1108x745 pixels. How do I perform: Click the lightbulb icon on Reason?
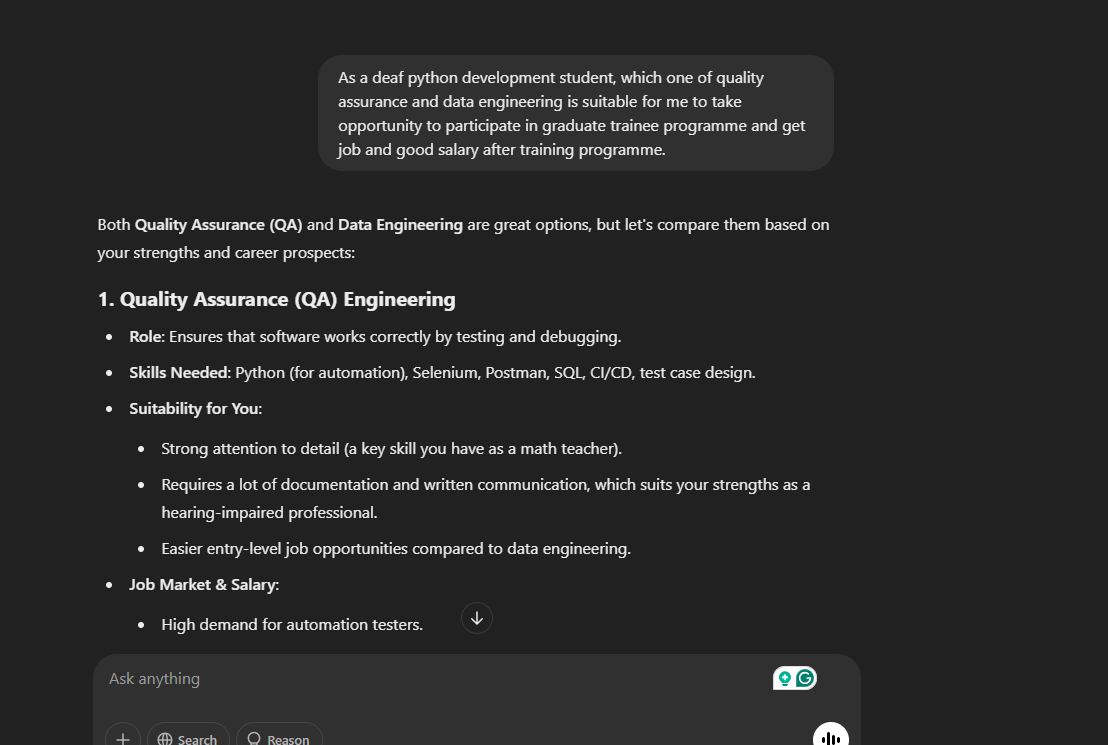[254, 739]
